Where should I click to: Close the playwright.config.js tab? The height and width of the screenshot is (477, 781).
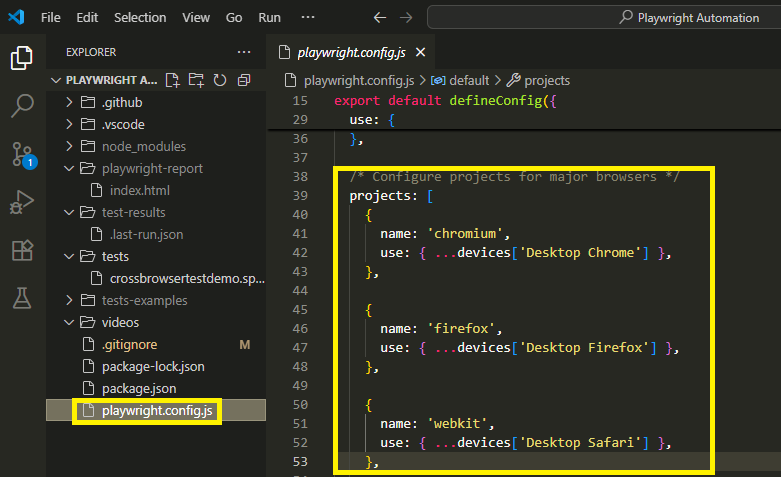click(x=420, y=52)
